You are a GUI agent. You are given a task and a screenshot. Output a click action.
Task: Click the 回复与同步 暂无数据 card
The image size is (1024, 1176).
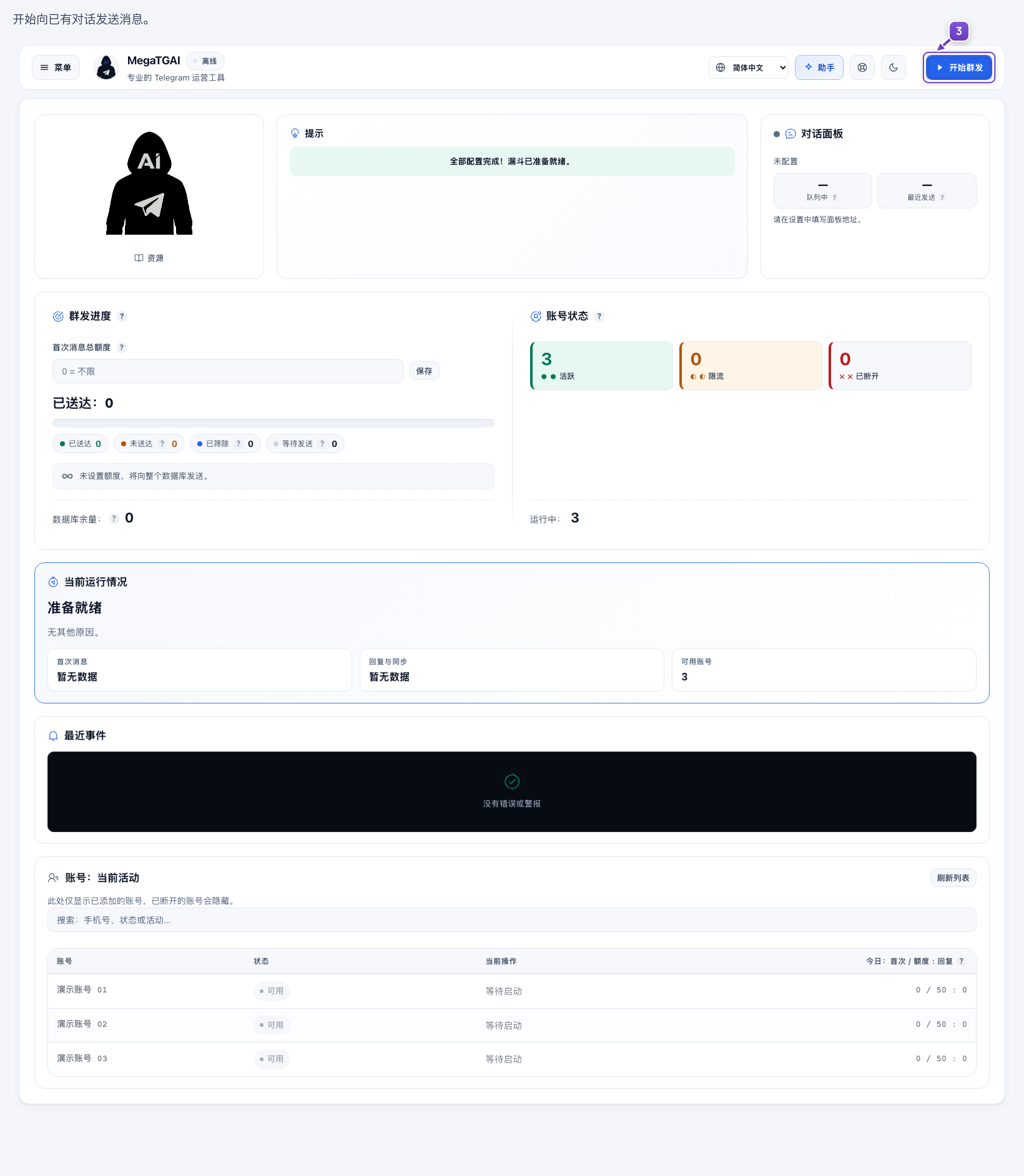click(512, 670)
